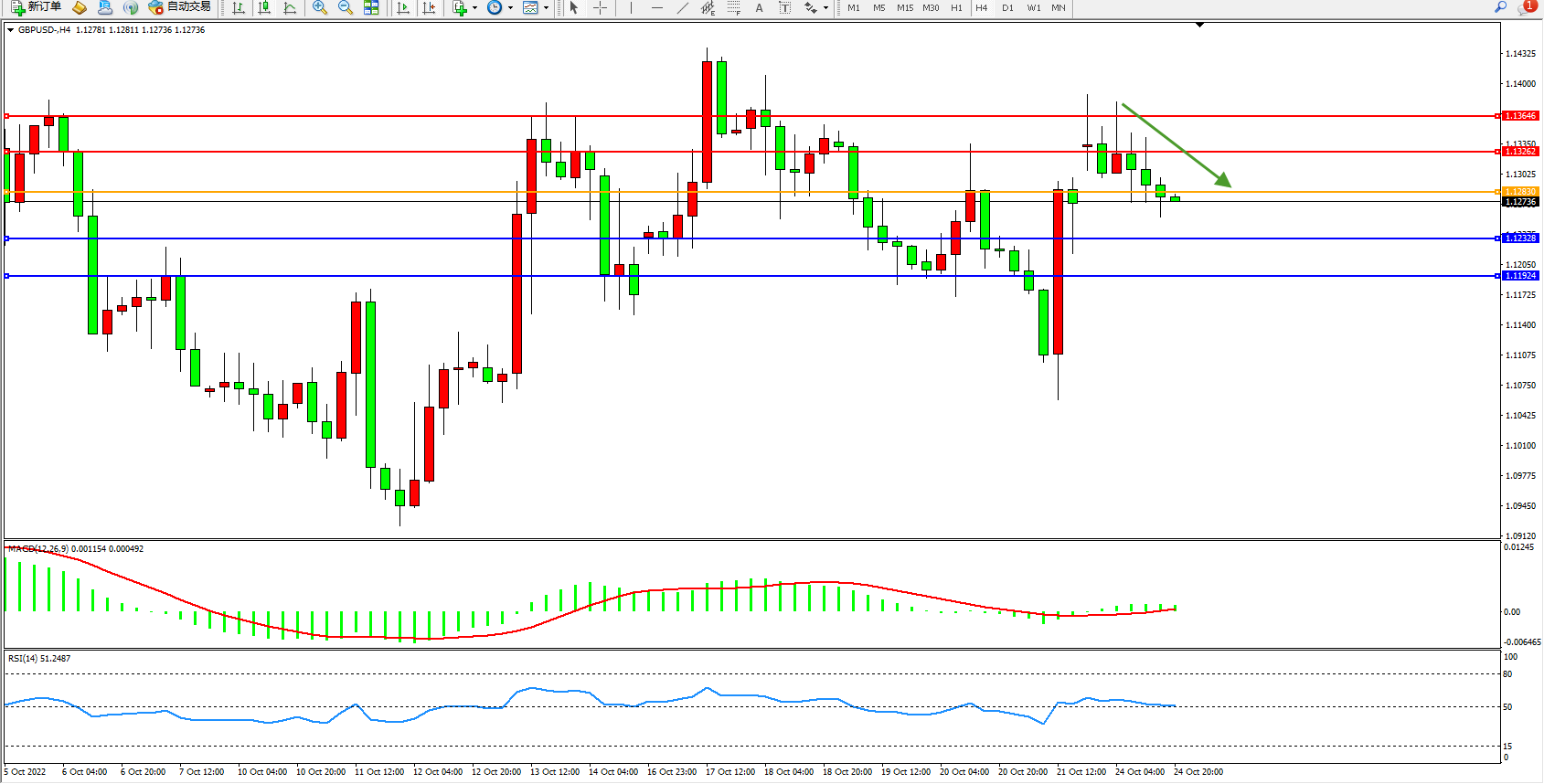Click the zoom in magnifier icon

click(x=319, y=7)
